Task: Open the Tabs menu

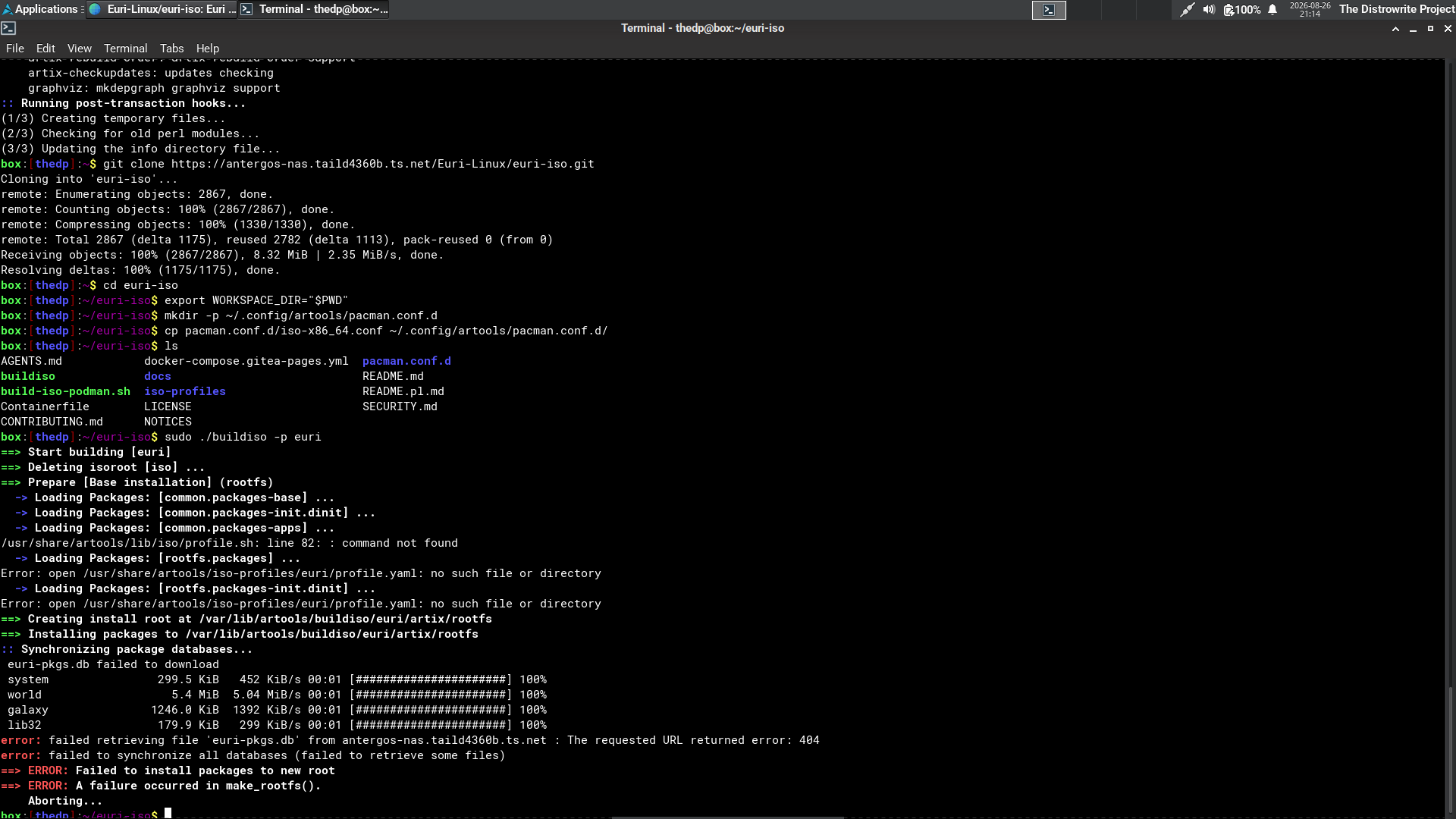Action: coord(171,49)
